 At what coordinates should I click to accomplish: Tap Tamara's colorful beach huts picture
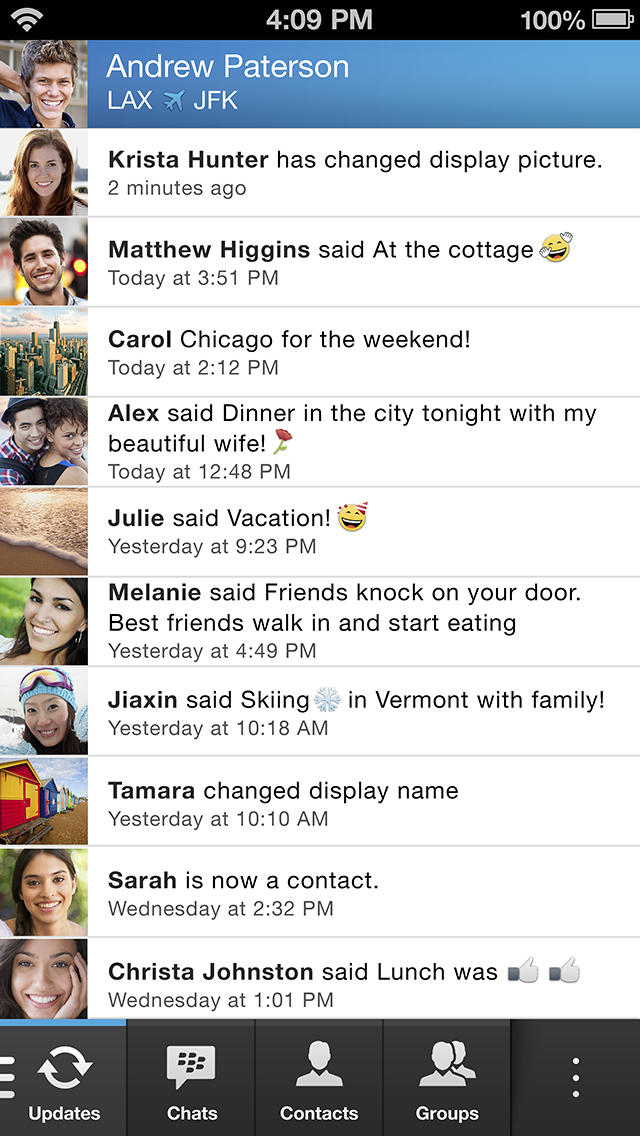click(x=44, y=802)
